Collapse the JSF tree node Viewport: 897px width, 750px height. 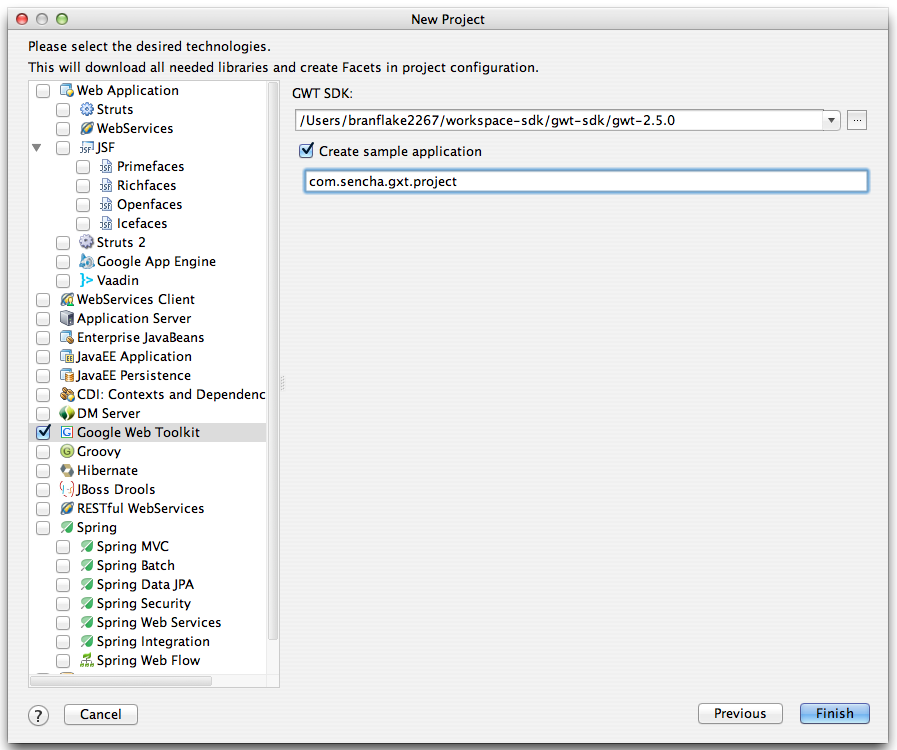37,148
